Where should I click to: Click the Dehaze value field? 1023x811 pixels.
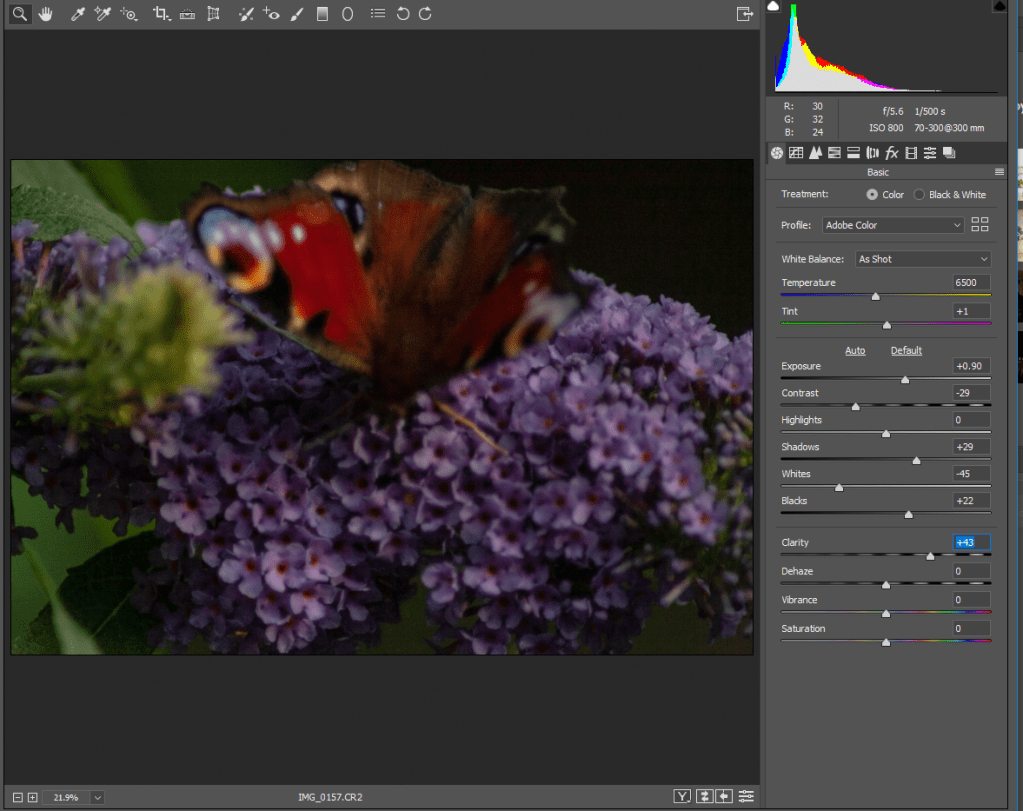point(971,571)
